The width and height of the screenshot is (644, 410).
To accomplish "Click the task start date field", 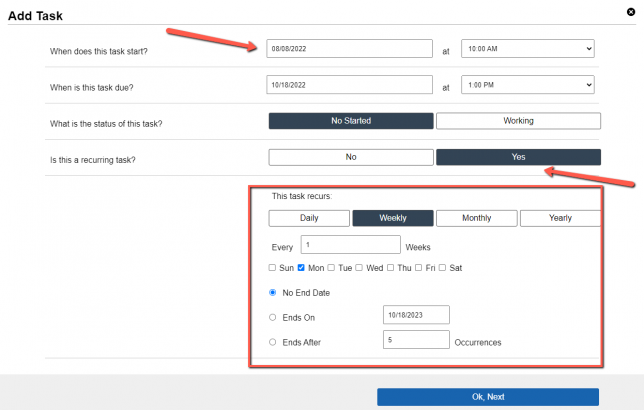I will pyautogui.click(x=350, y=48).
